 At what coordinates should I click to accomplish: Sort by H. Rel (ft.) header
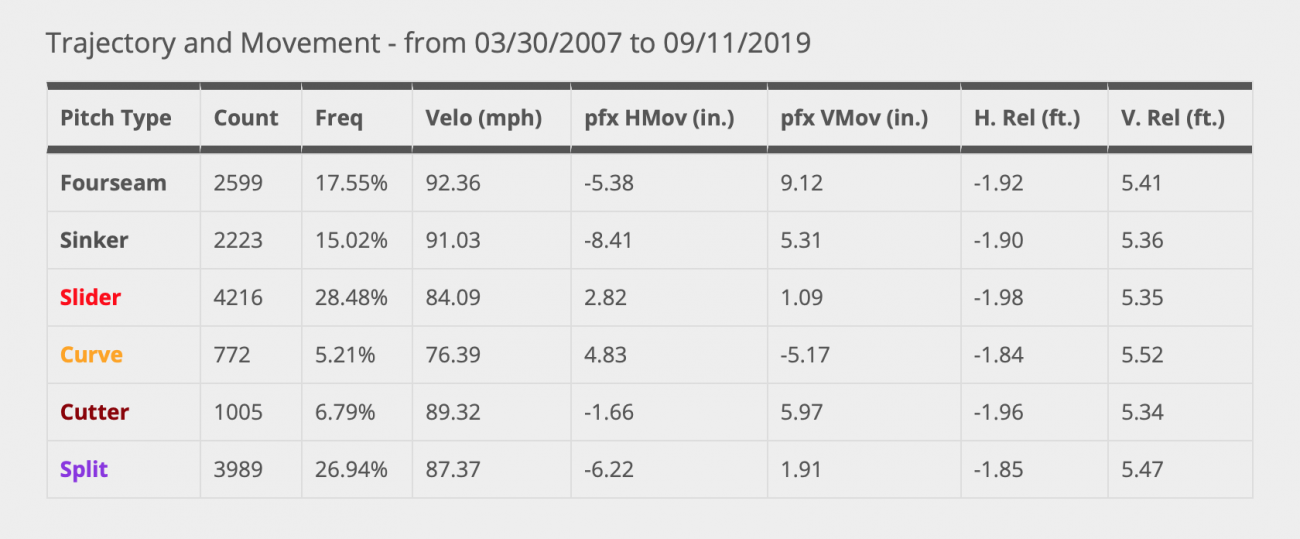1027,118
